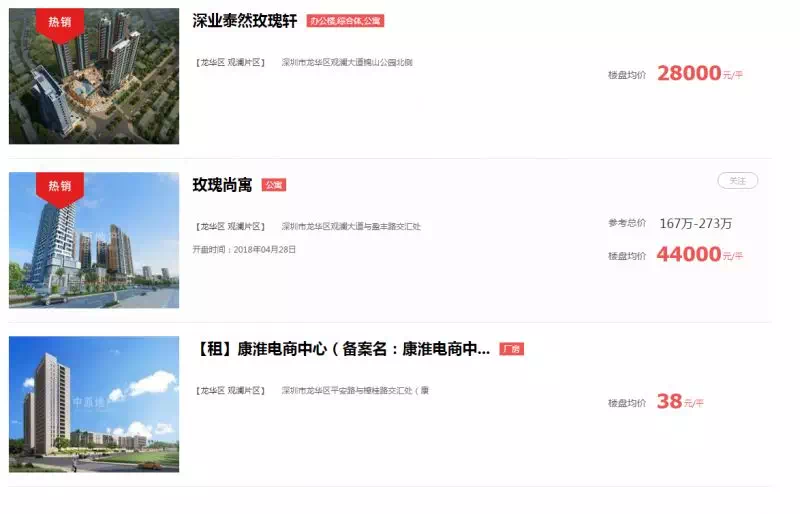Open the 【租】康淮电商中心 listing title
Screen dimensions: 800x514
343,349
